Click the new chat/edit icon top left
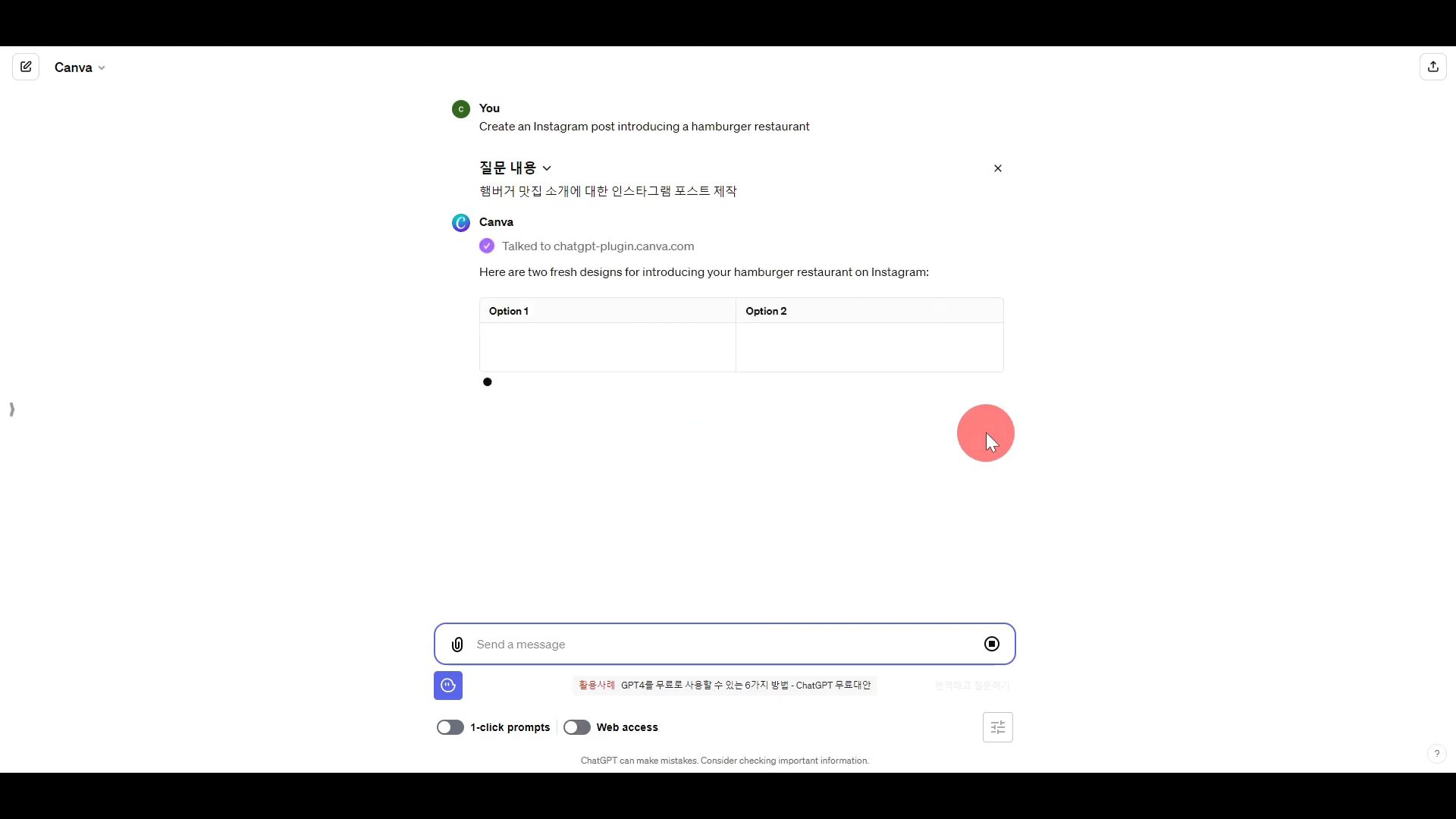 [x=26, y=67]
